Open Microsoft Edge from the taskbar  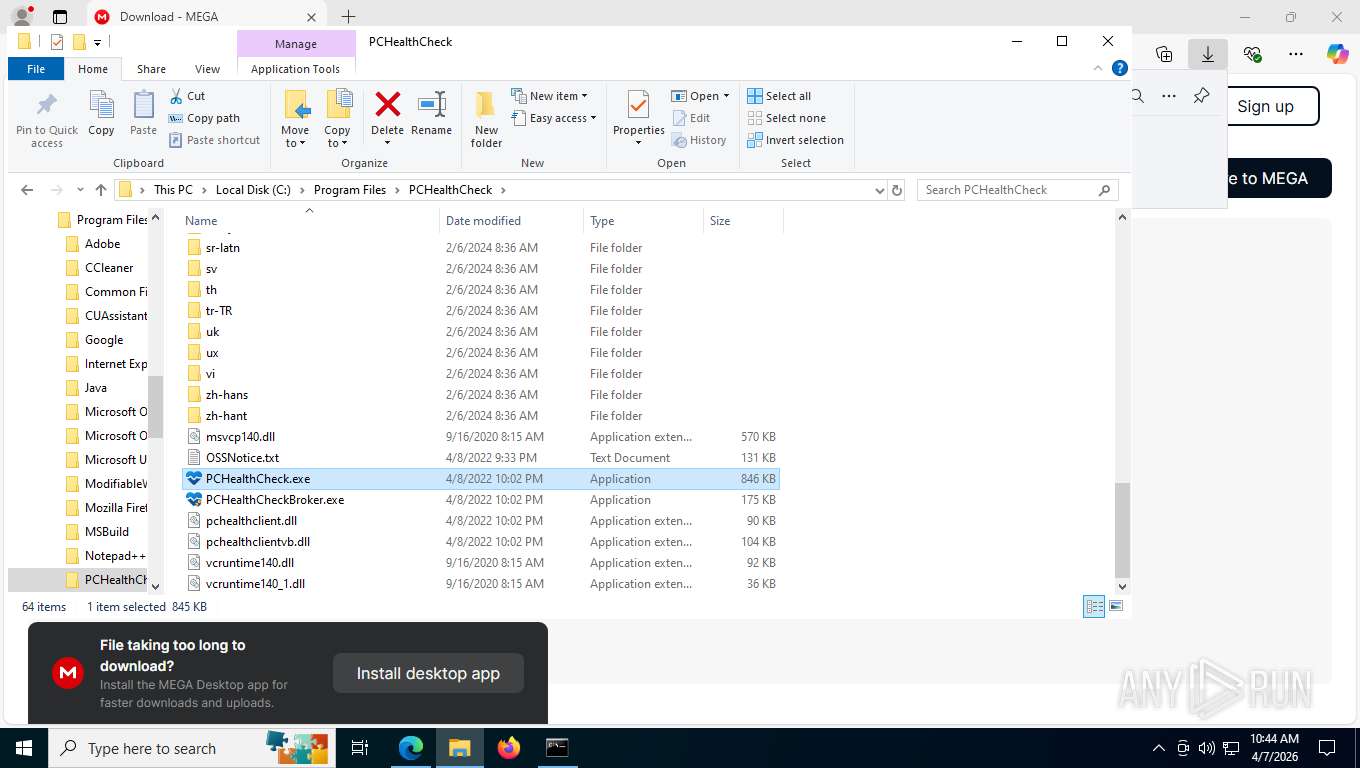coord(411,747)
